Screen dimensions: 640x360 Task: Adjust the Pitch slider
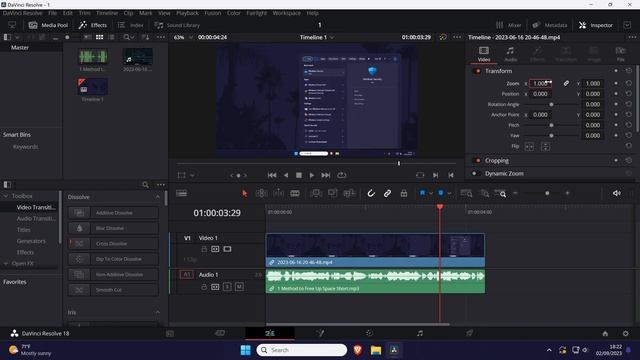[x=551, y=125]
